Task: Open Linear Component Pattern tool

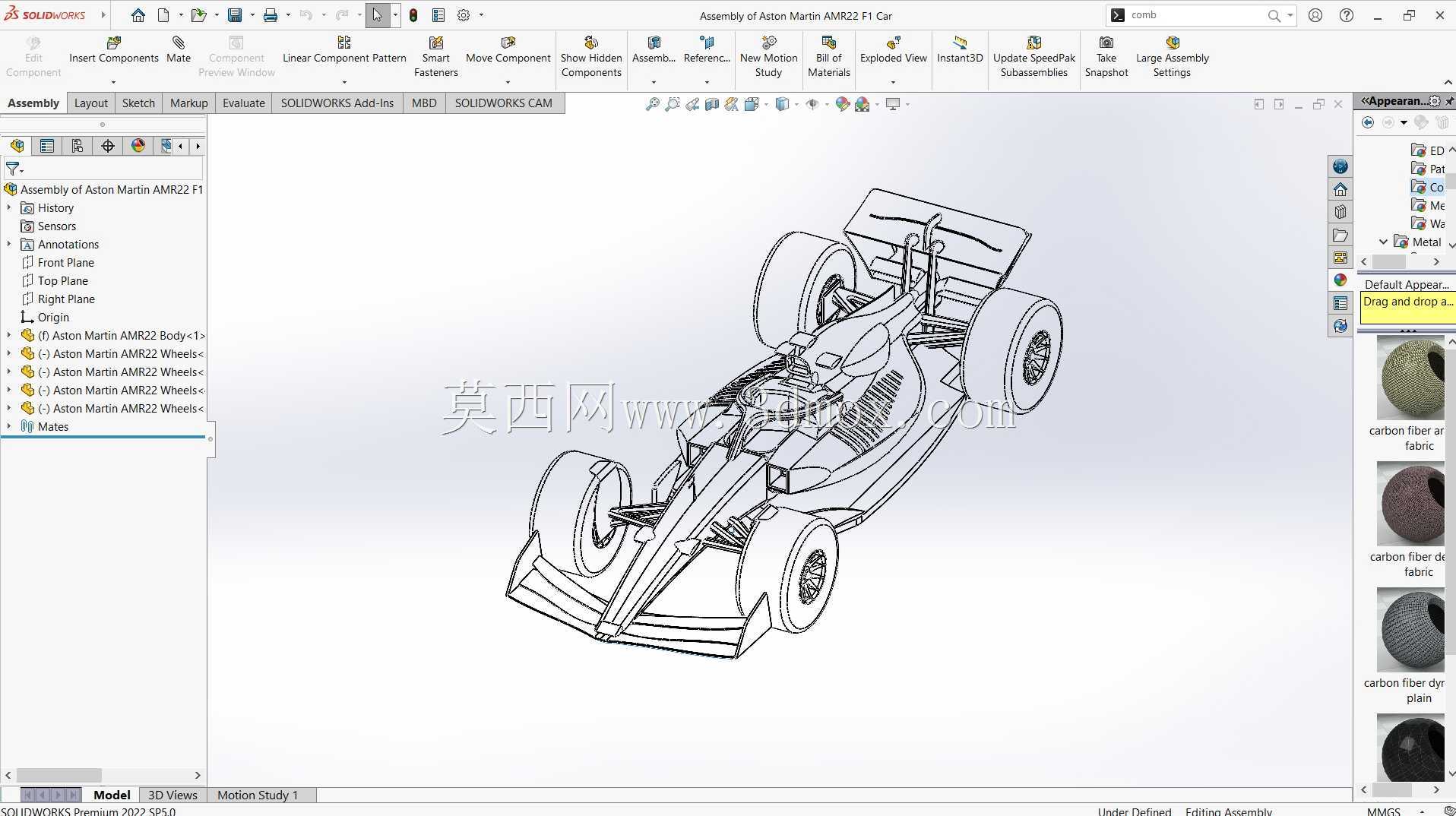Action: point(344,50)
